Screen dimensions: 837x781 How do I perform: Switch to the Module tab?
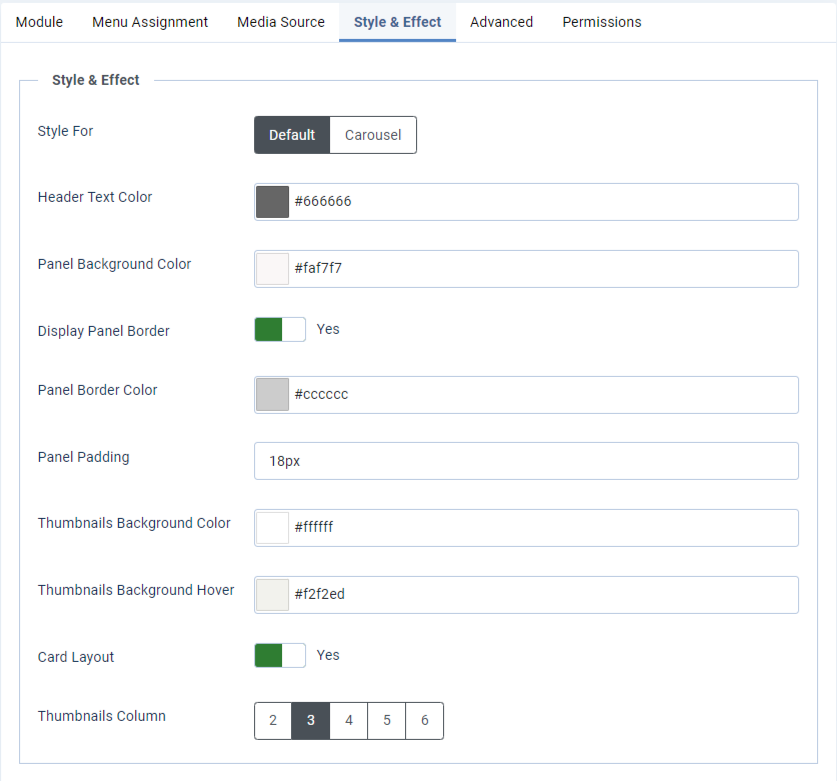click(x=39, y=22)
